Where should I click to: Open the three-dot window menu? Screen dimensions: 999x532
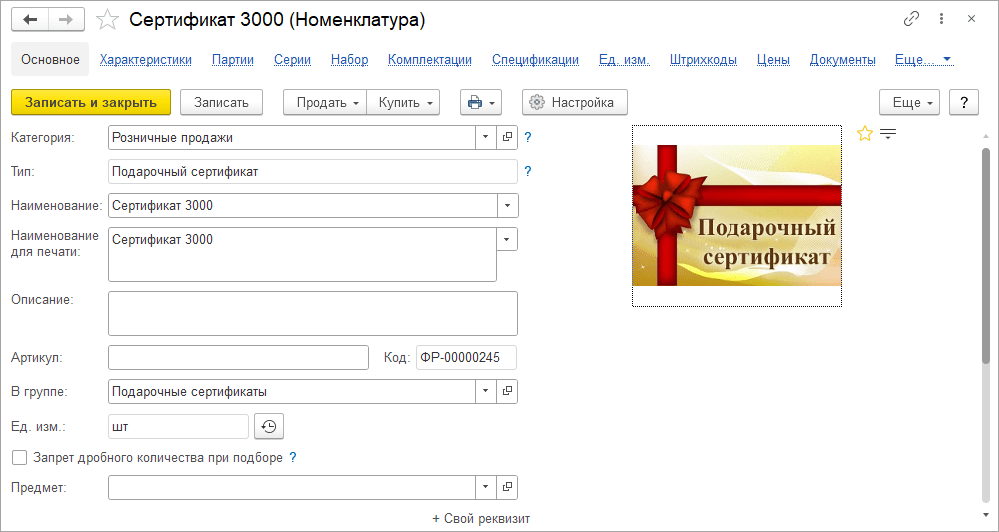[x=942, y=19]
